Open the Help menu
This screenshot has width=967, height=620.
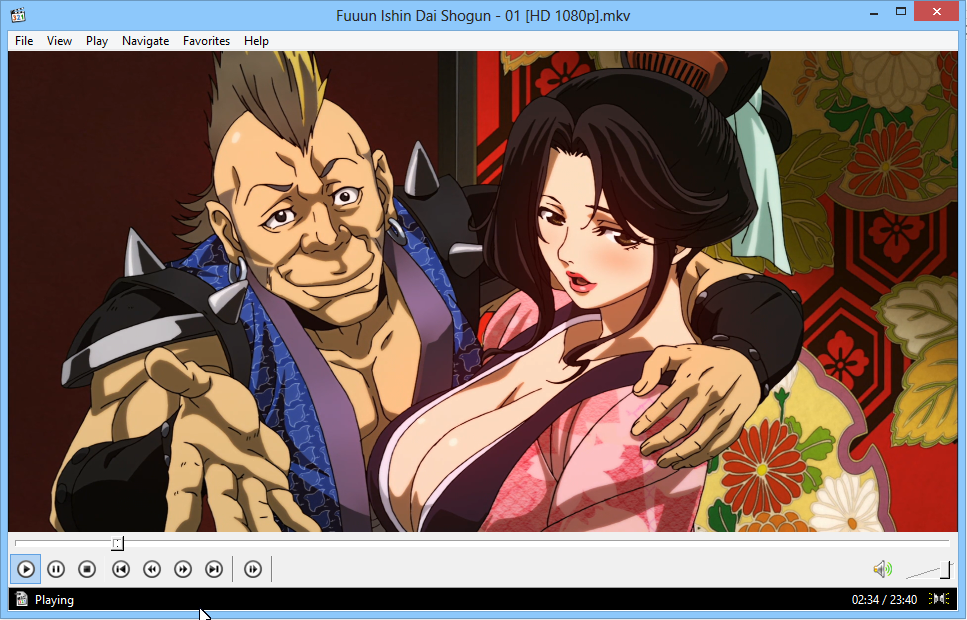pyautogui.click(x=256, y=41)
